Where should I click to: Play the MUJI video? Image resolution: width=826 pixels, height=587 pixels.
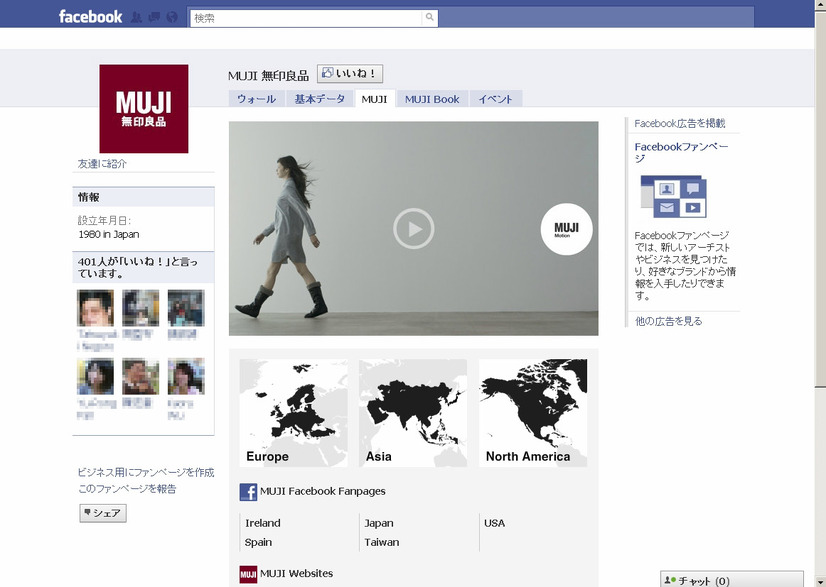tap(414, 229)
